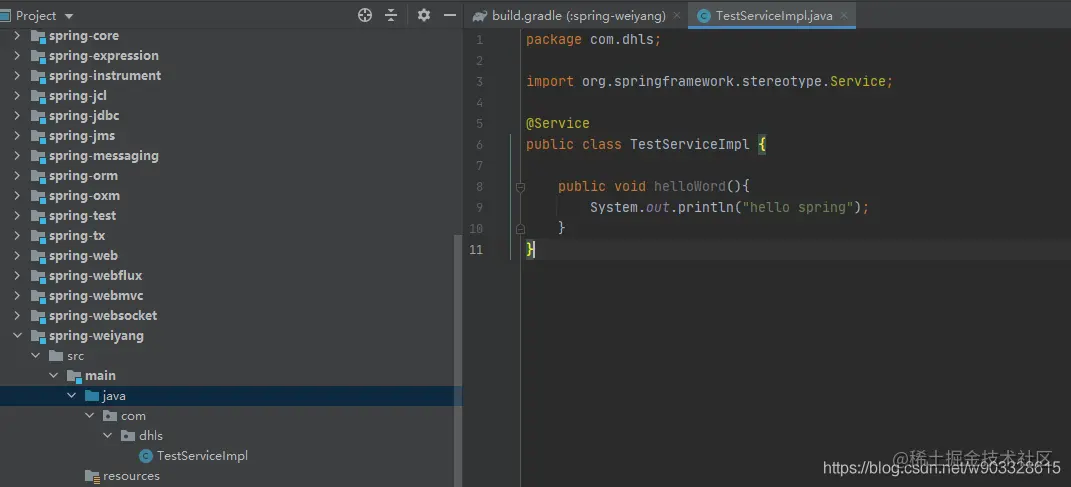1071x487 pixels.
Task: Click the fold end marker at line 10
Action: 520,228
